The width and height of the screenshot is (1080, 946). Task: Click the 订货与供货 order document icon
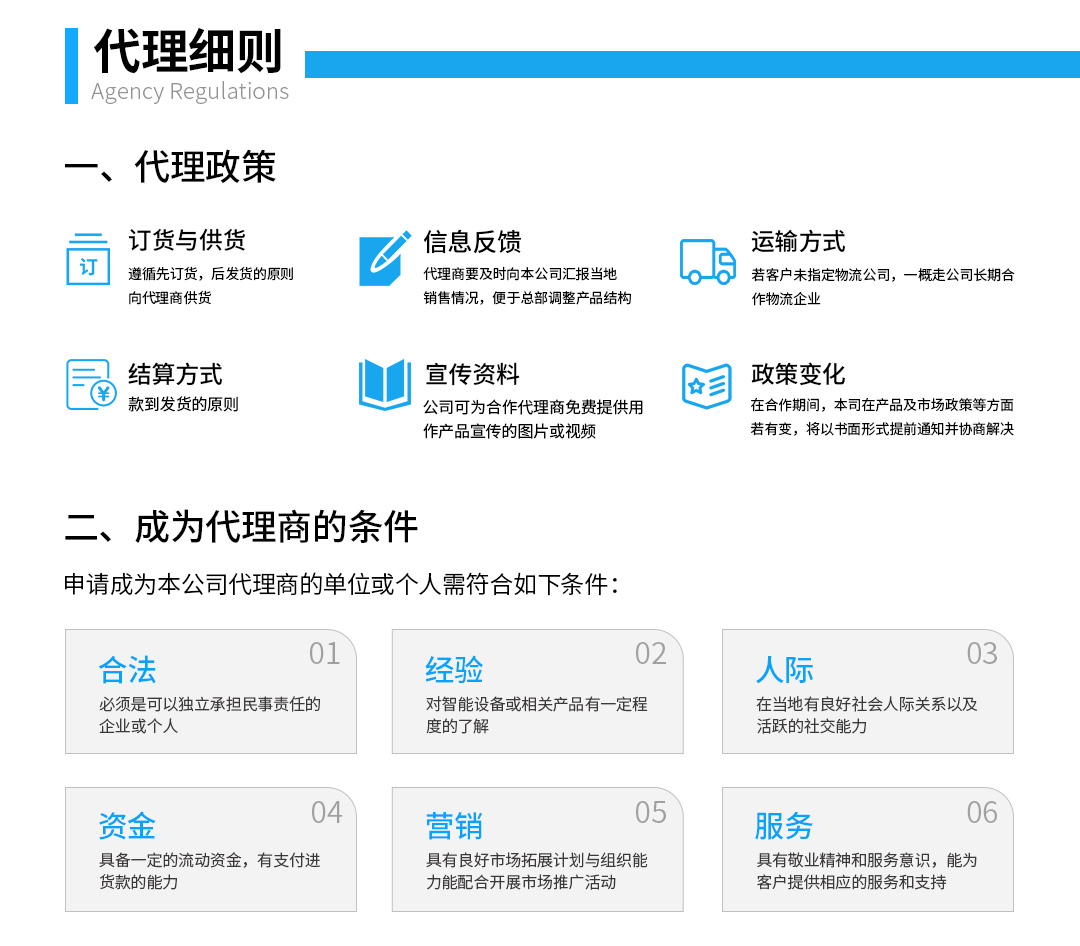(x=88, y=259)
